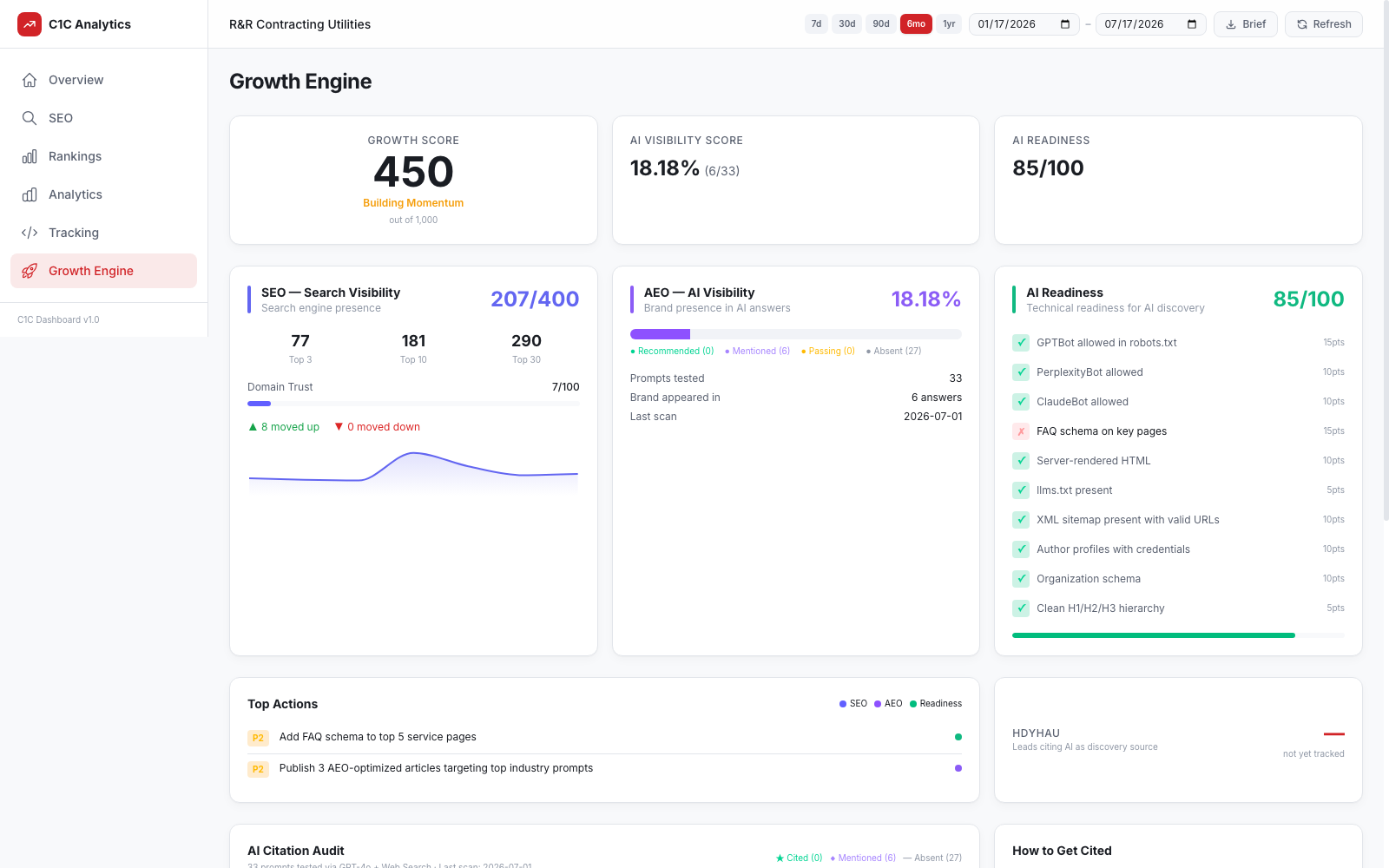Click Organization schema check mark
Viewport: 1389px width, 868px height.
click(1021, 579)
